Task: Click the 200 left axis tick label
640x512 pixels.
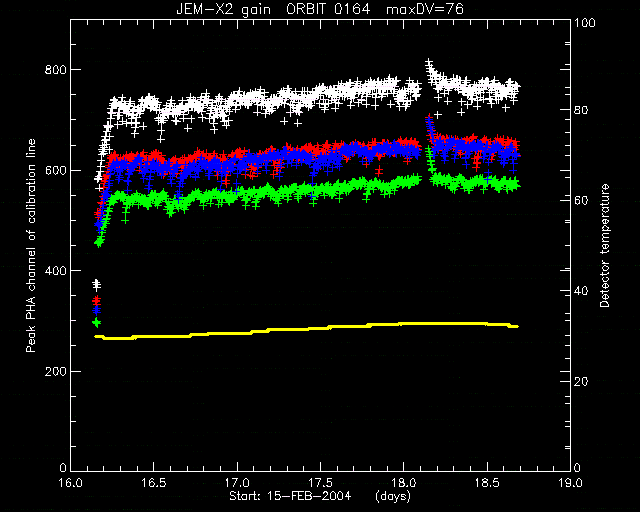Action: (55, 372)
